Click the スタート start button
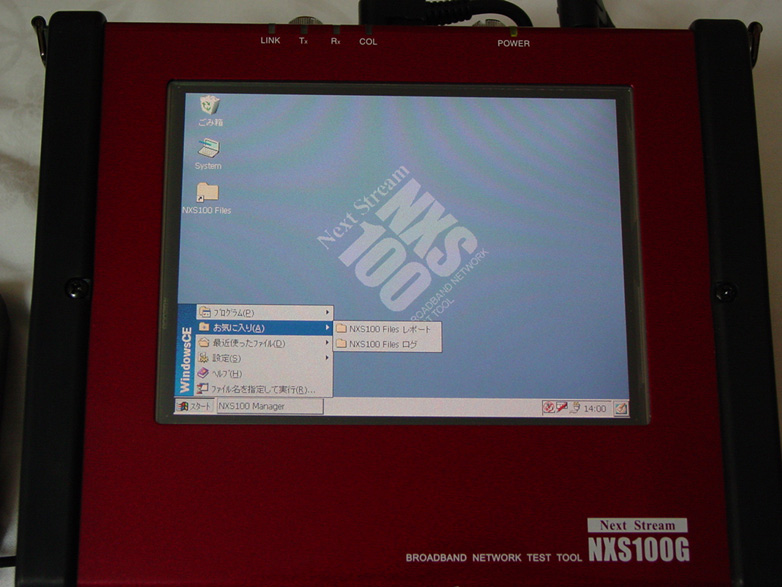The width and height of the screenshot is (782, 587). (x=194, y=406)
